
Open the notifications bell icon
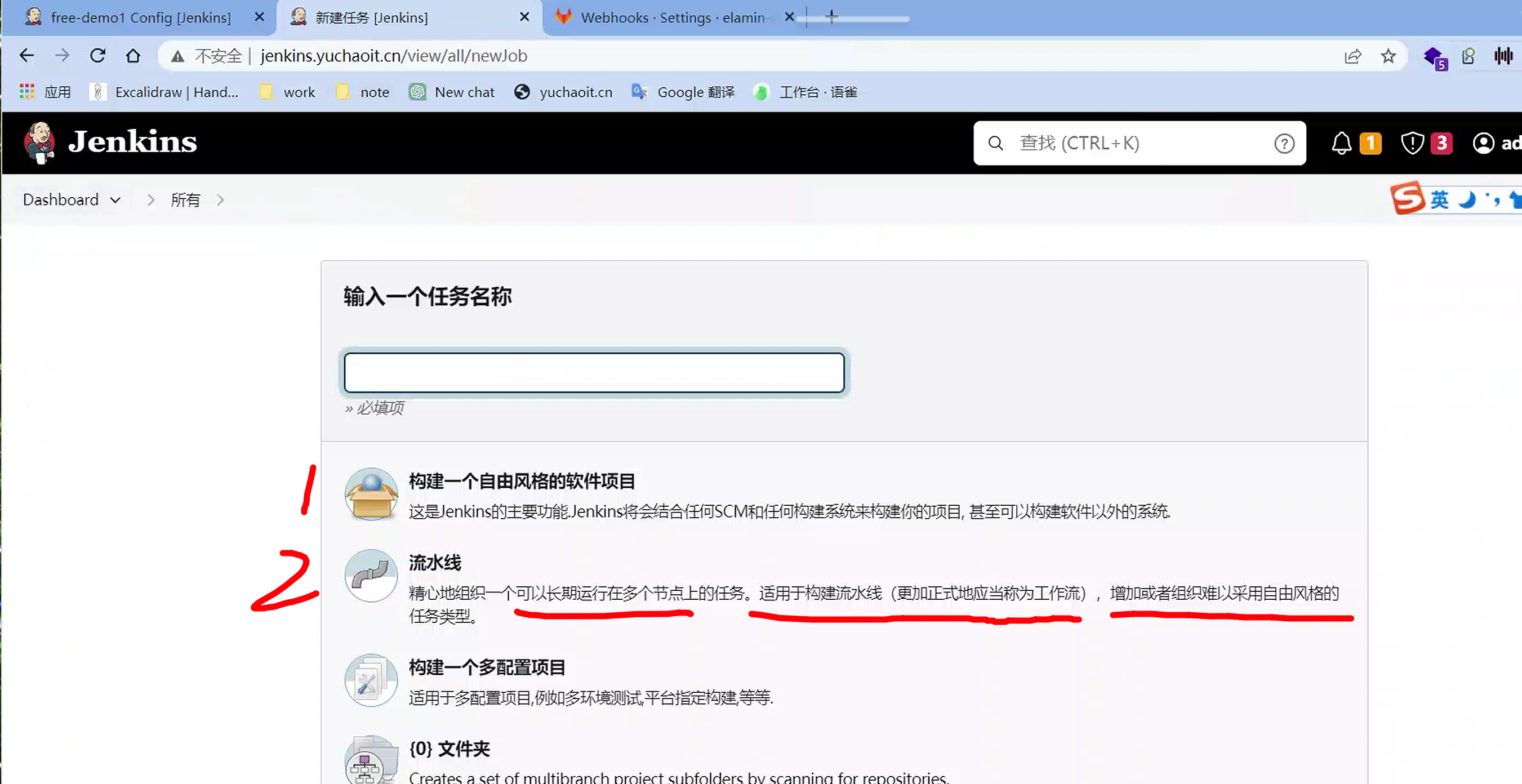(1341, 143)
